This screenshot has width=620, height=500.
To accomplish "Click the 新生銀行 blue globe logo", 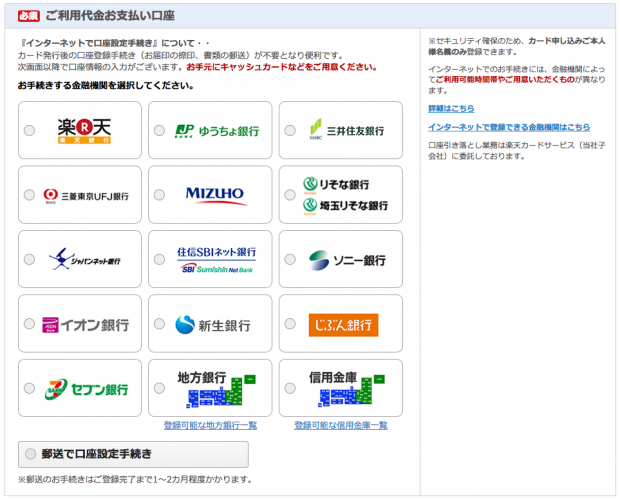I will click(185, 325).
